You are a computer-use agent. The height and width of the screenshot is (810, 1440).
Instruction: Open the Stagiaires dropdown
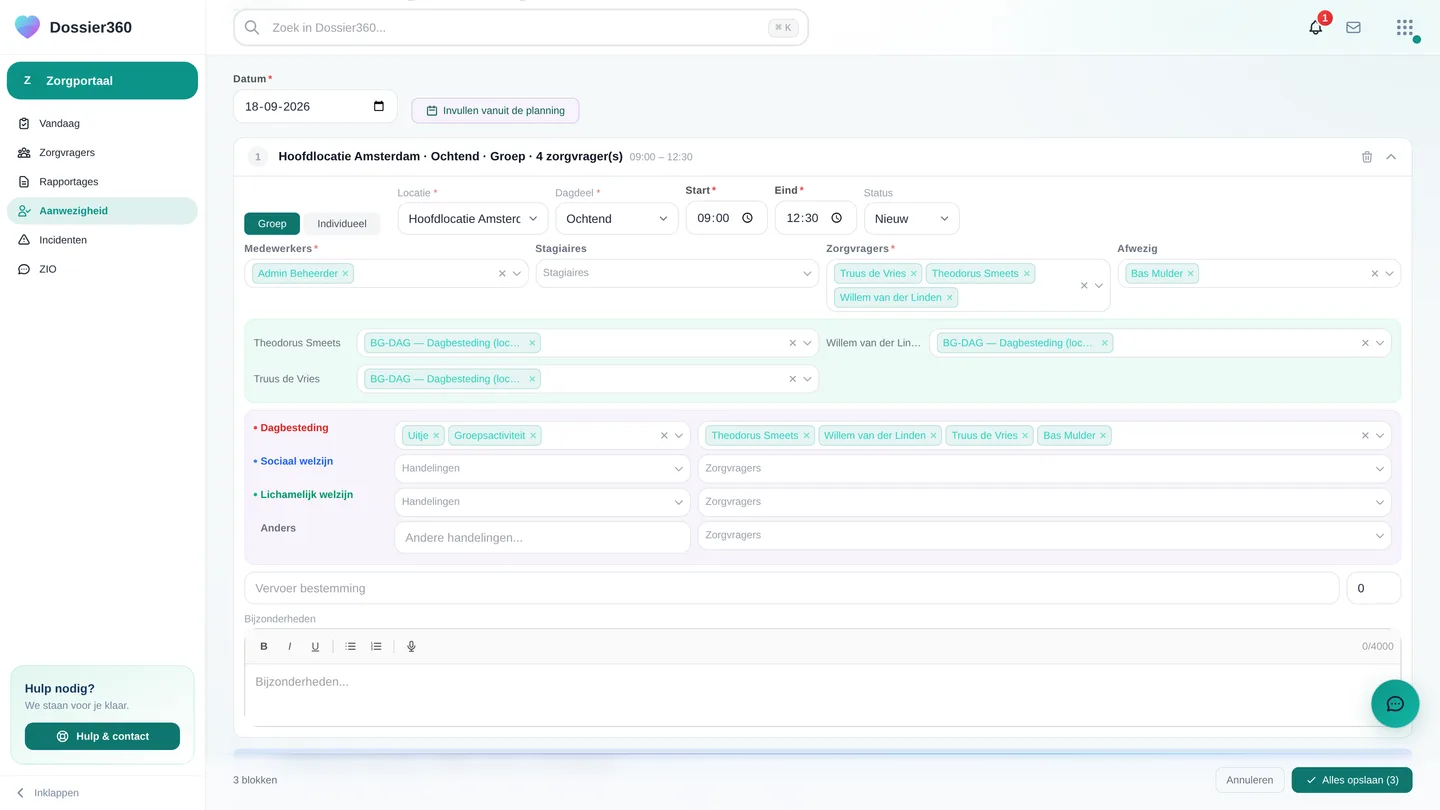677,273
